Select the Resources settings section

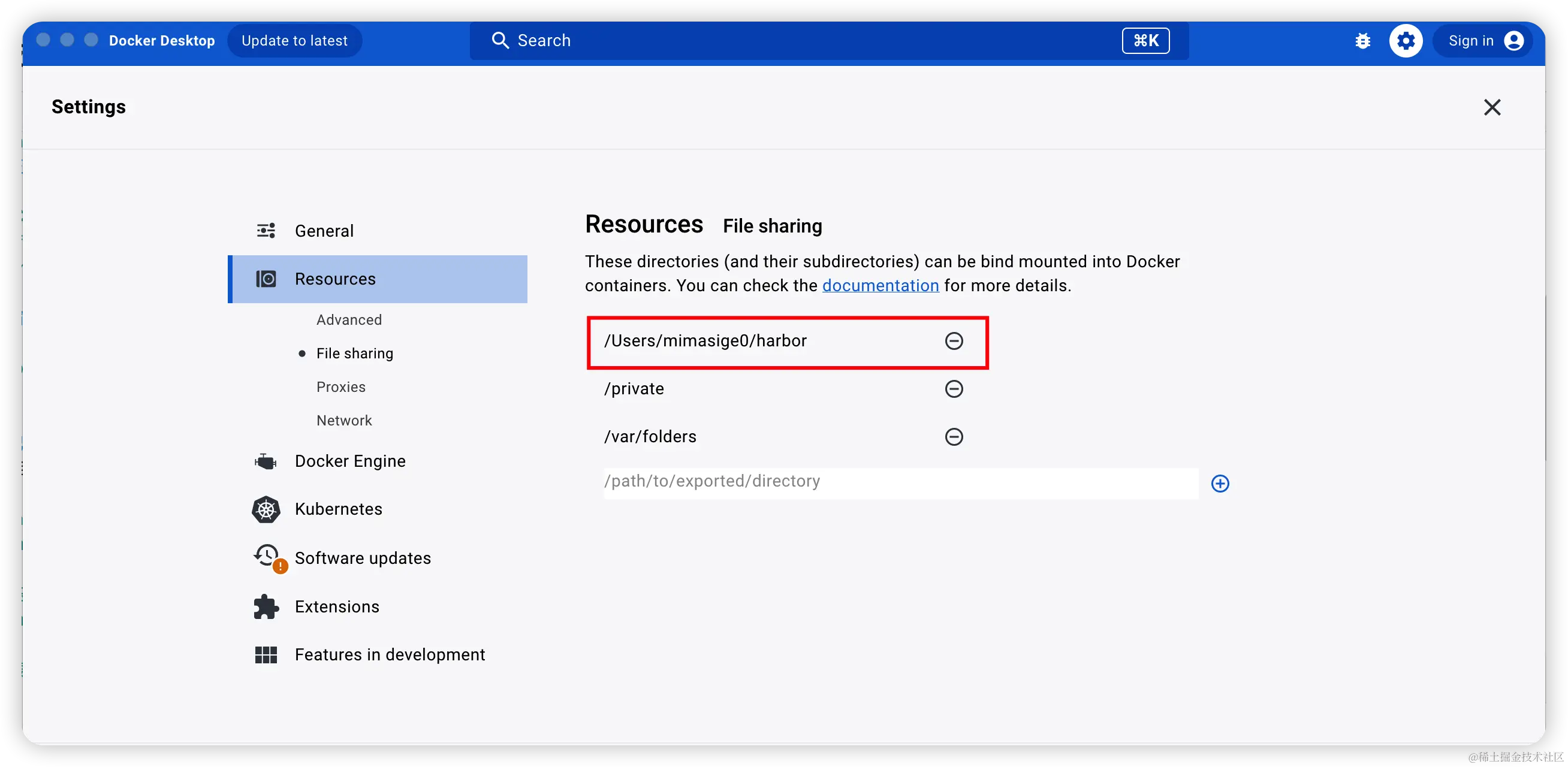click(335, 279)
